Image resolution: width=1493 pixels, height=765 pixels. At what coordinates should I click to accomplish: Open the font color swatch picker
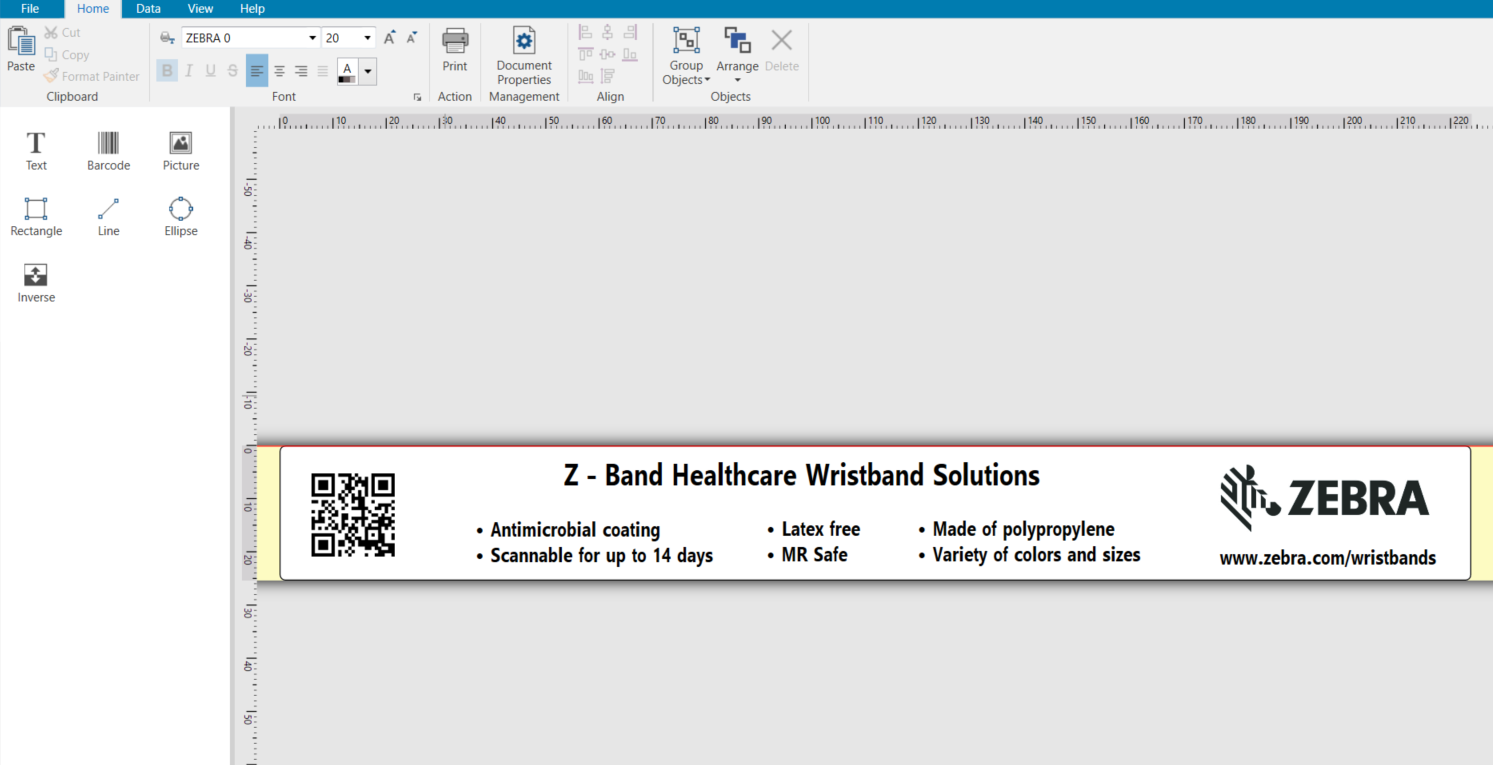(x=367, y=71)
